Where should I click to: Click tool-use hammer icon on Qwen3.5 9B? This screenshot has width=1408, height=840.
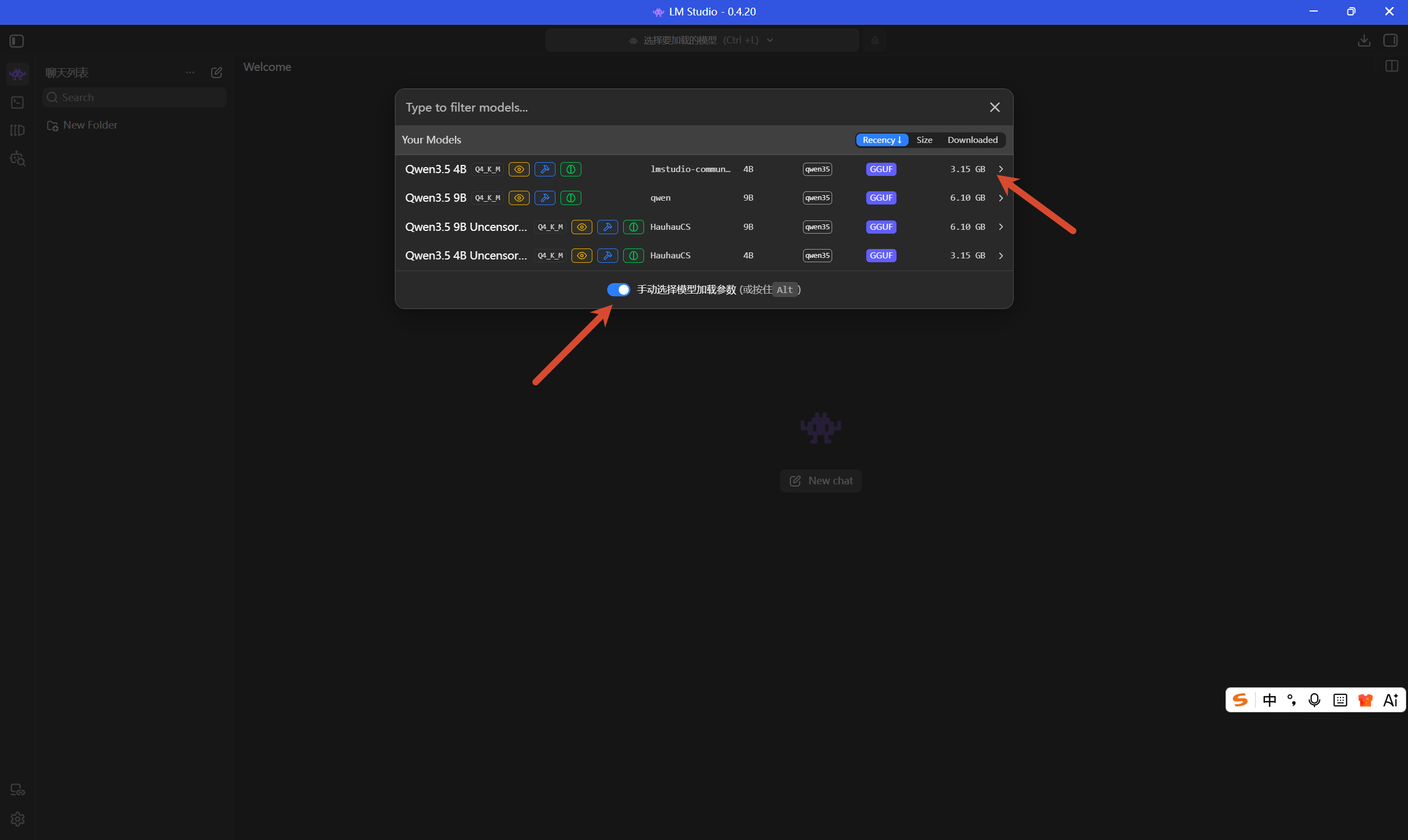(x=544, y=197)
